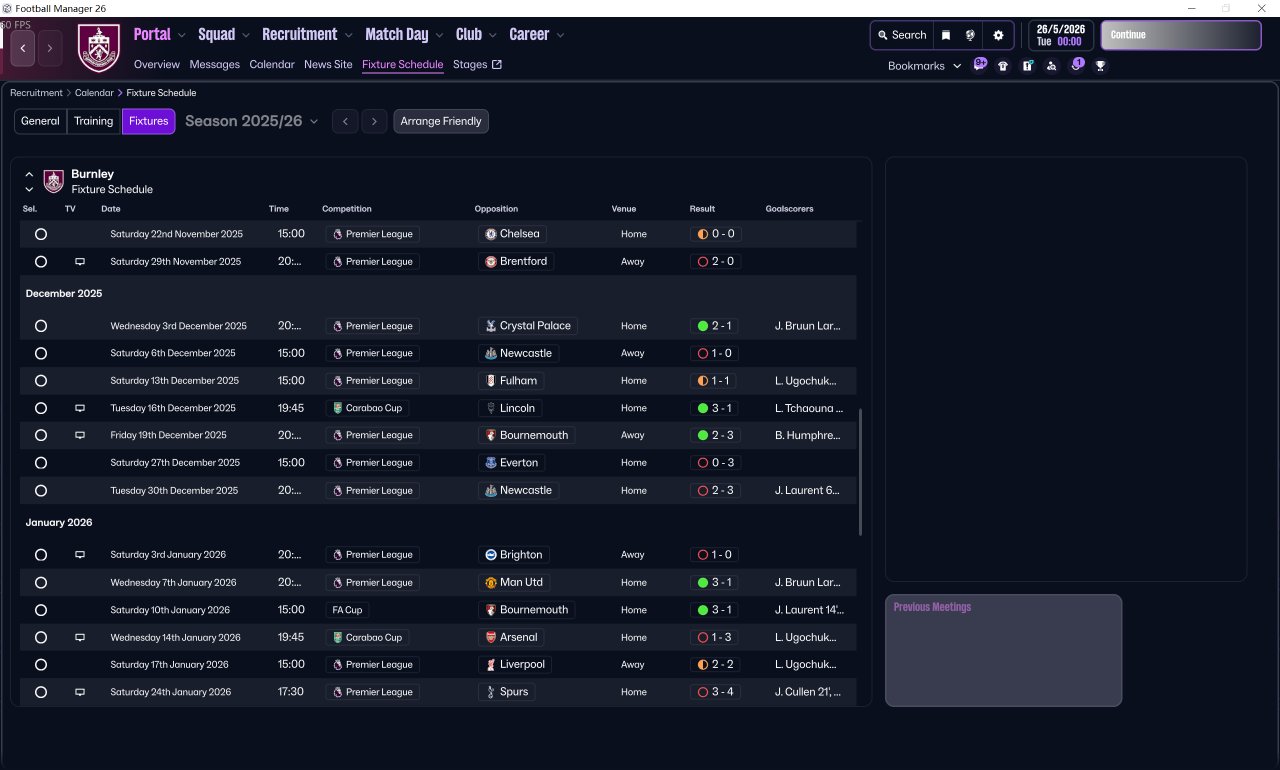Viewport: 1280px width, 770px height.
Task: Select the Lincoln Carabao Cup fixture radio
Action: pos(41,408)
